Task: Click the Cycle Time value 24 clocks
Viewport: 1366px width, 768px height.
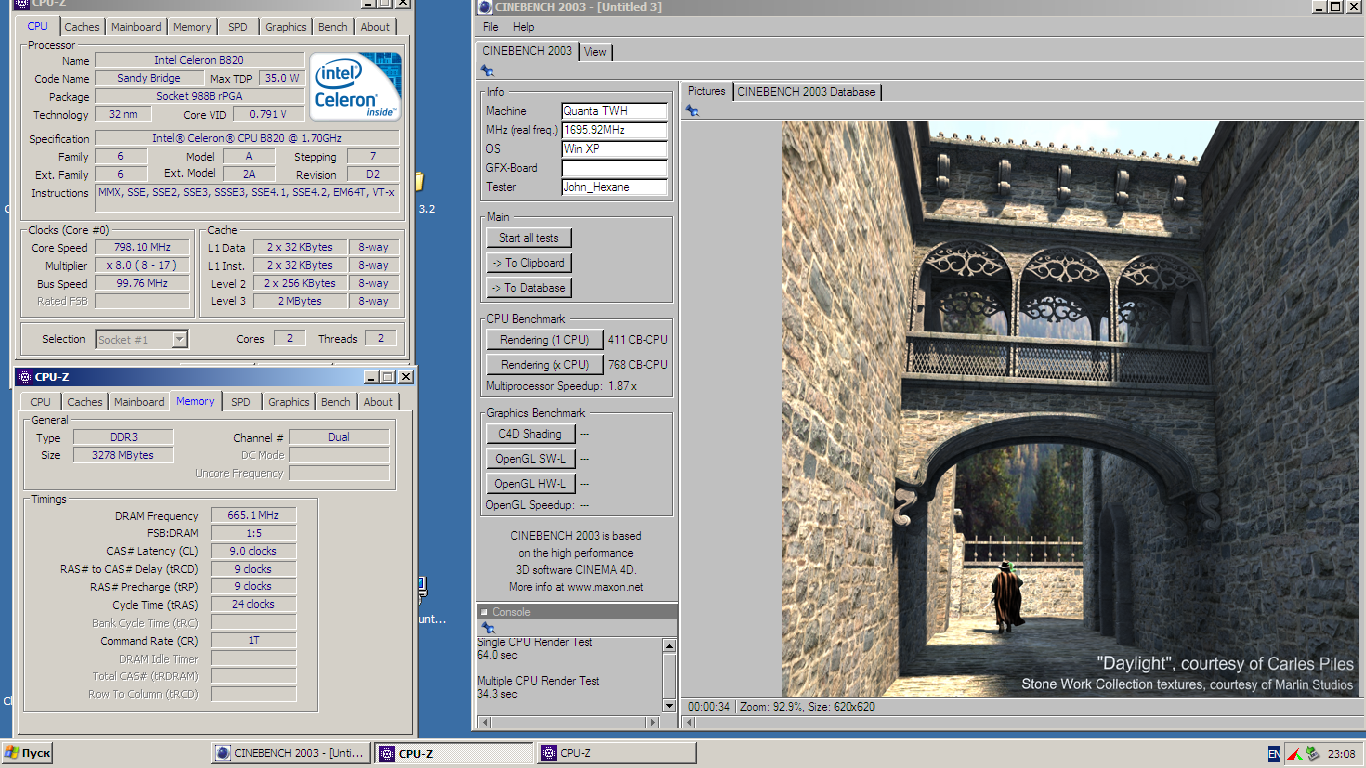Action: tap(253, 604)
